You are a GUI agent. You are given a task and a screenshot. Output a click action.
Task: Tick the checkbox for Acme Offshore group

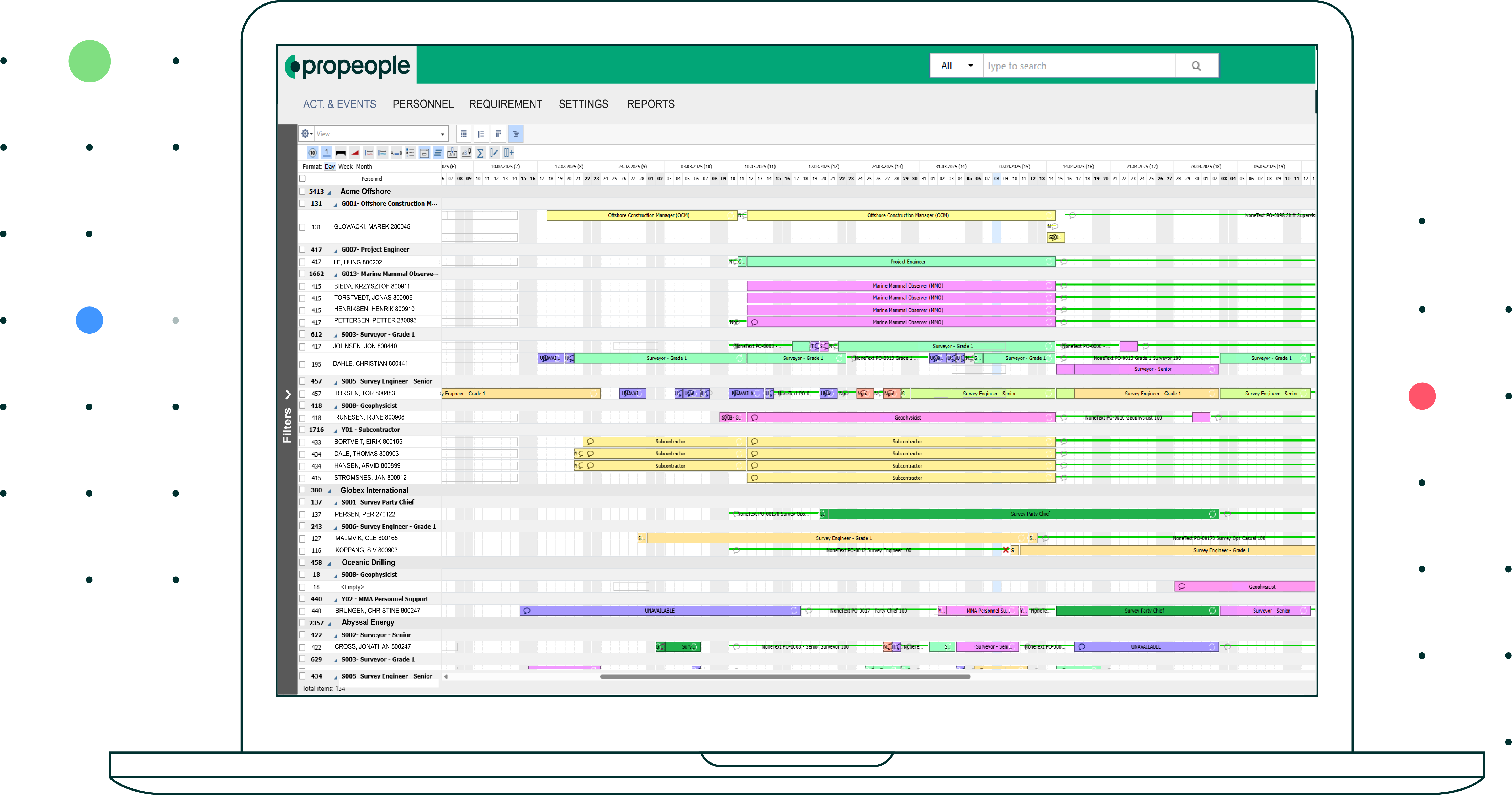point(302,192)
